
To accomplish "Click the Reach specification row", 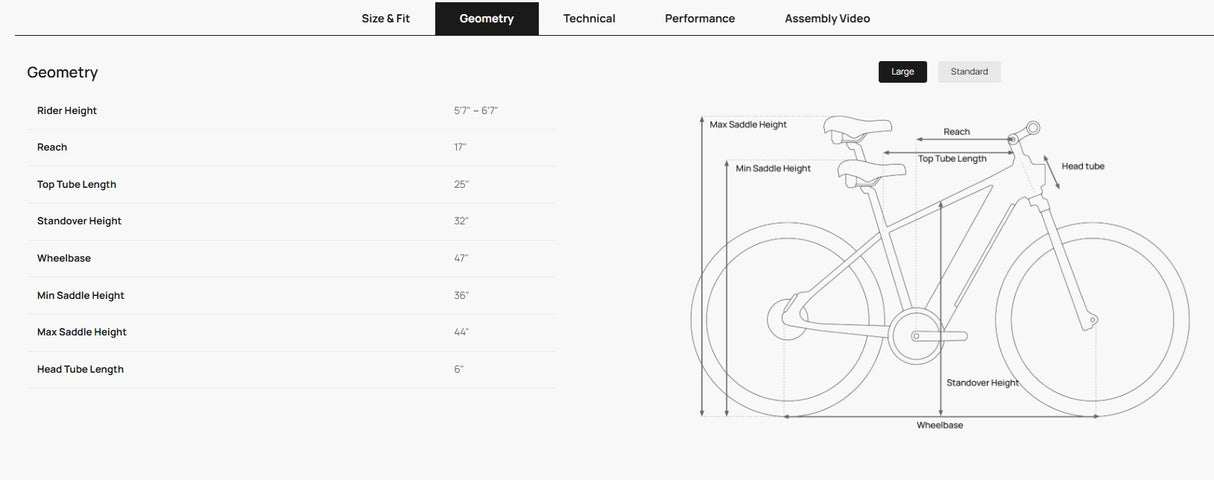I will click(x=292, y=148).
